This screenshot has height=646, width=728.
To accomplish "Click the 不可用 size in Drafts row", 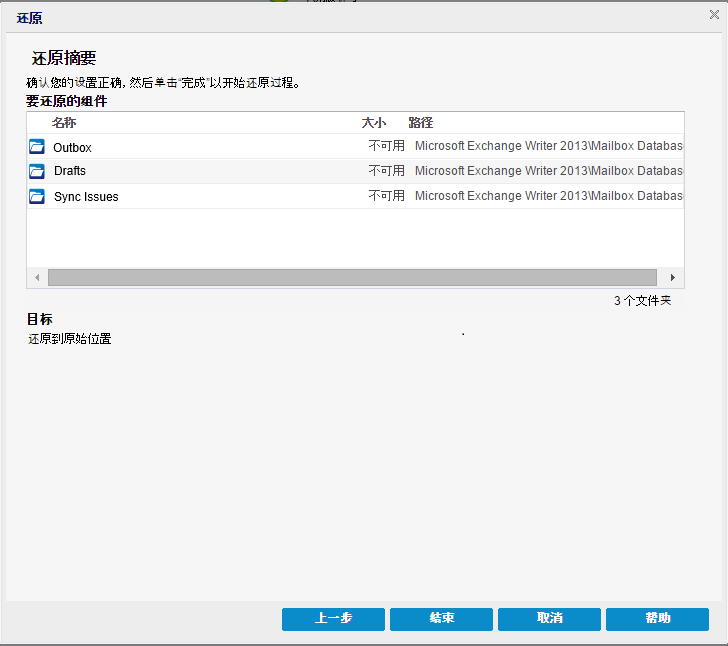I will click(387, 171).
